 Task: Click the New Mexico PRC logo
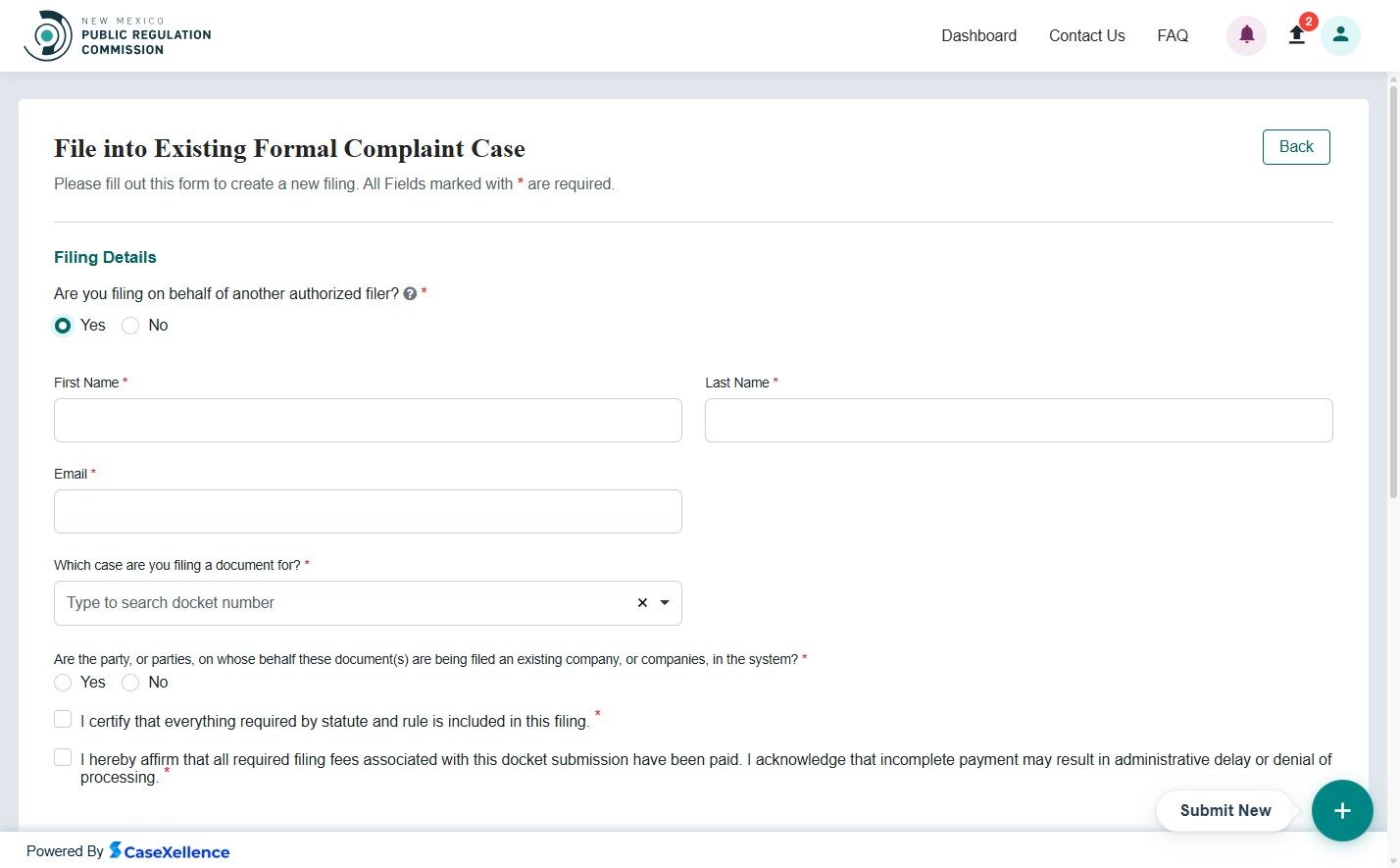pyautogui.click(x=118, y=35)
